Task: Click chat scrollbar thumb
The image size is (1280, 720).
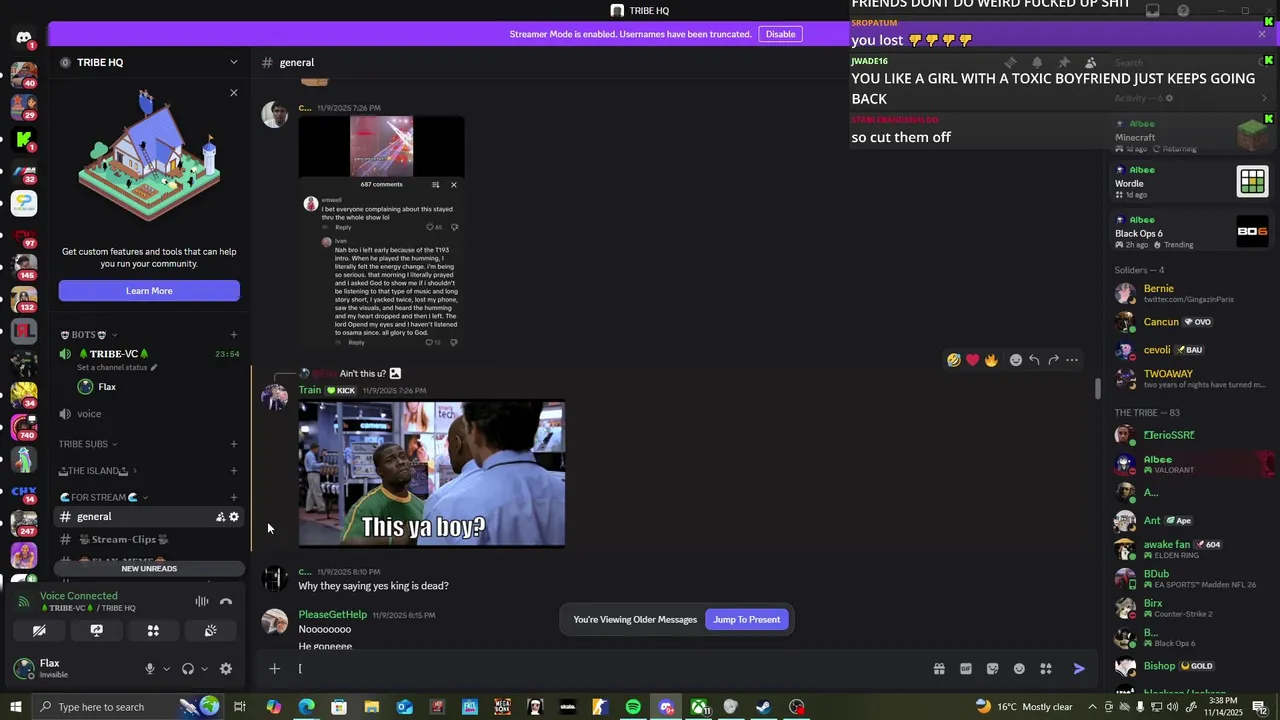Action: pos(1098,387)
